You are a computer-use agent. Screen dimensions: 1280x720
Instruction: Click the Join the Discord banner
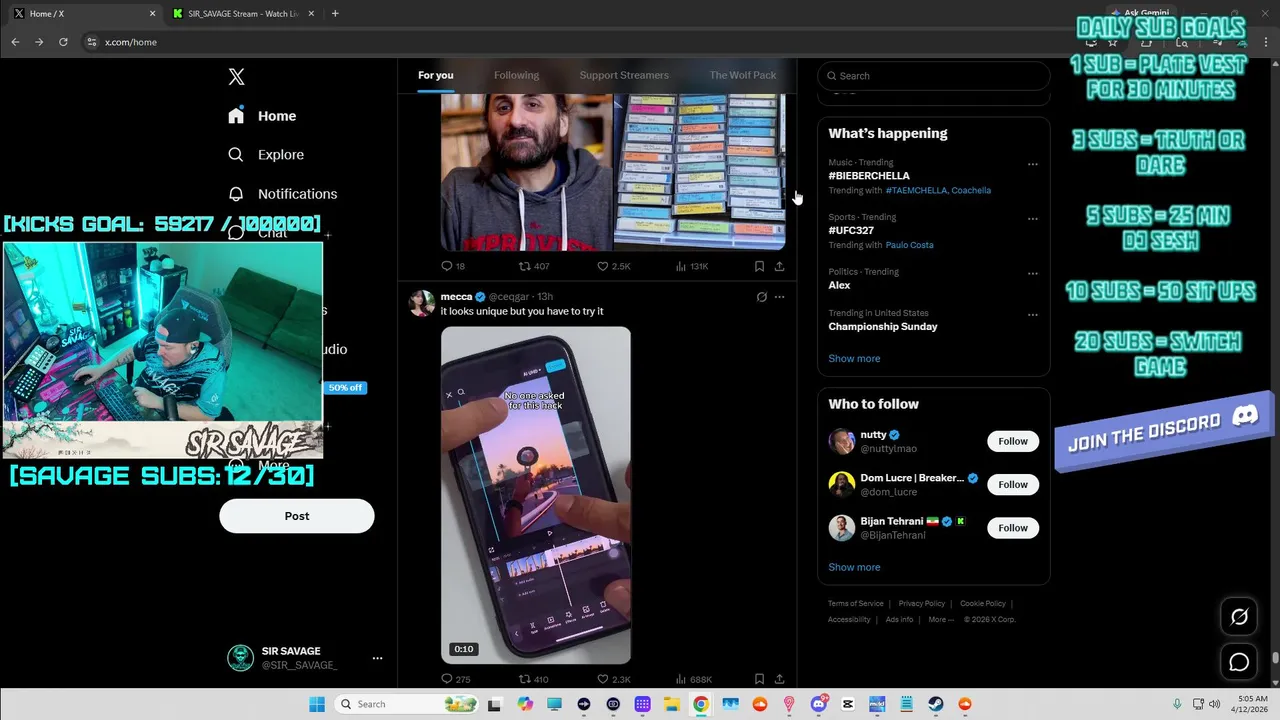point(1163,430)
